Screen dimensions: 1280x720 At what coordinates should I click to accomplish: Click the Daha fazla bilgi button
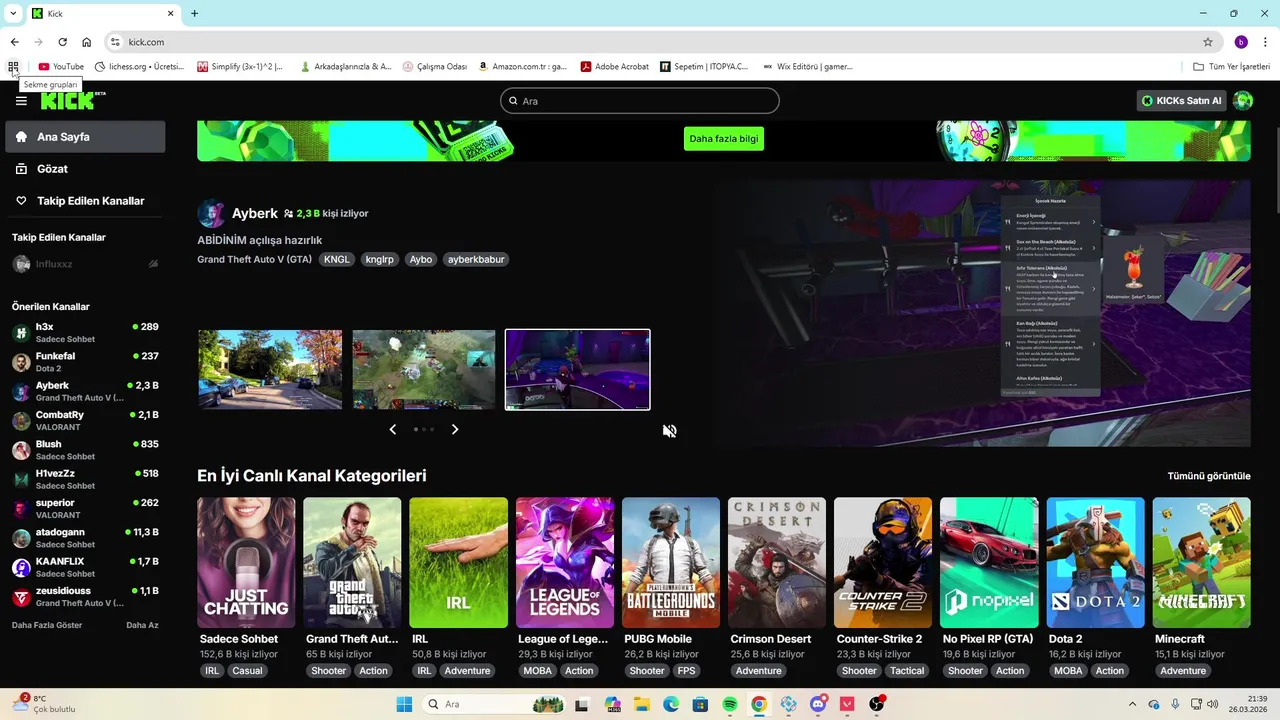point(724,139)
